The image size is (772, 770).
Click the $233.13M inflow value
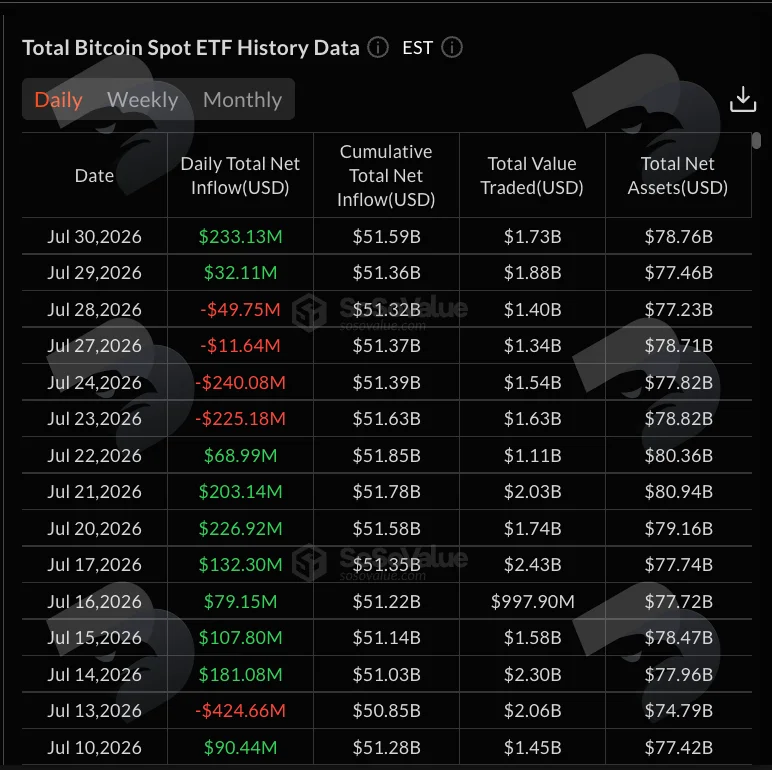240,236
